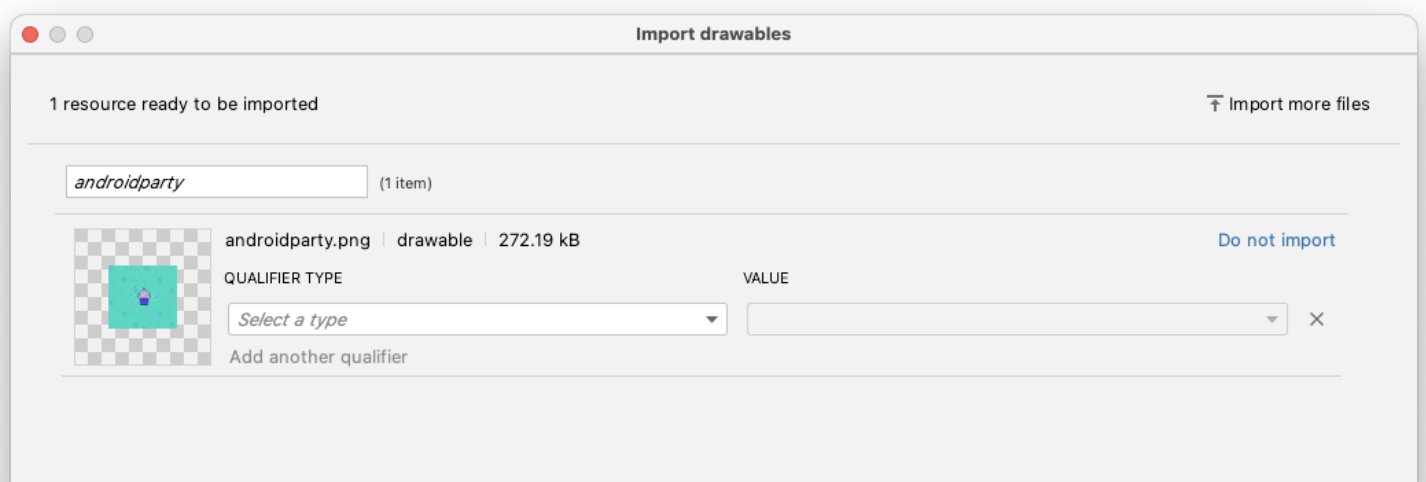Click the Value dropdown arrow
1426x482 pixels.
pos(1272,320)
